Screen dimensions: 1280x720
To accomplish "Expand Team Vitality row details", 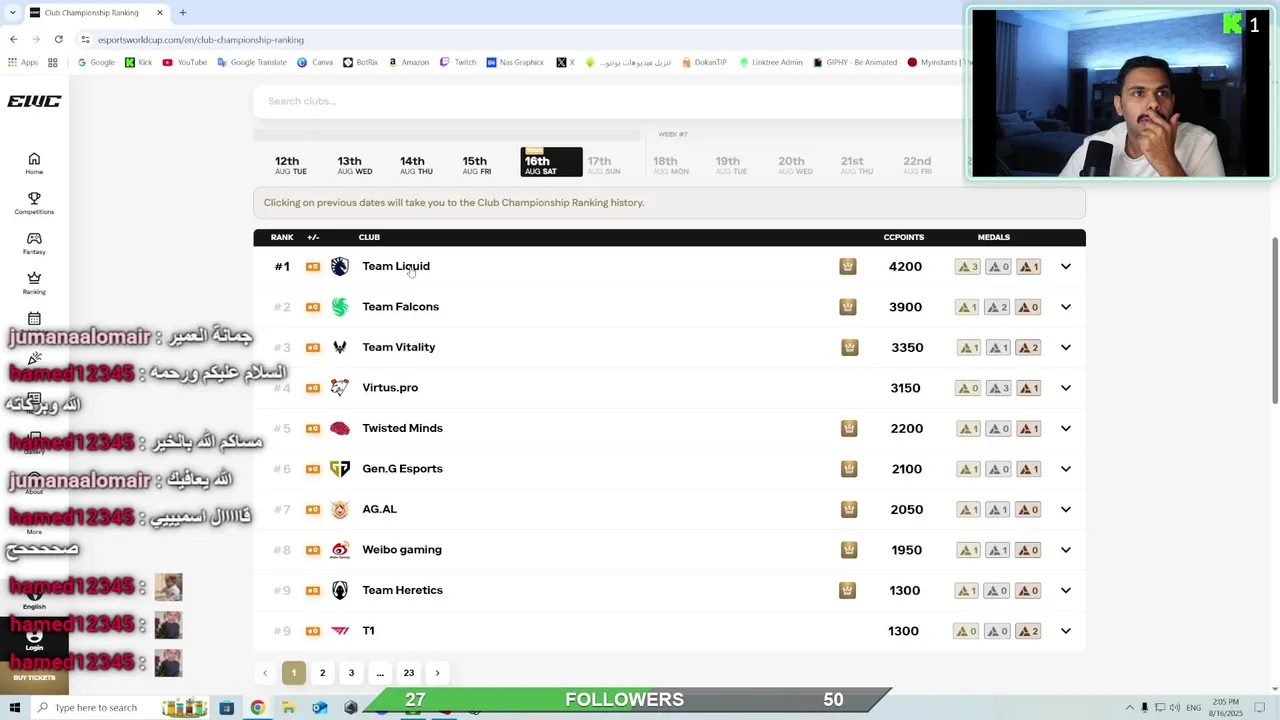I will [x=1065, y=347].
